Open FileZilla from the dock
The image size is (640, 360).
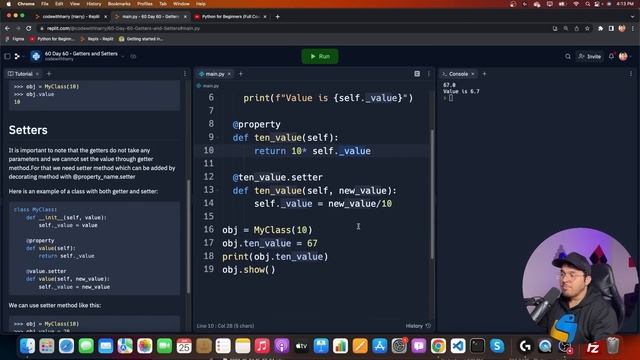coord(592,347)
